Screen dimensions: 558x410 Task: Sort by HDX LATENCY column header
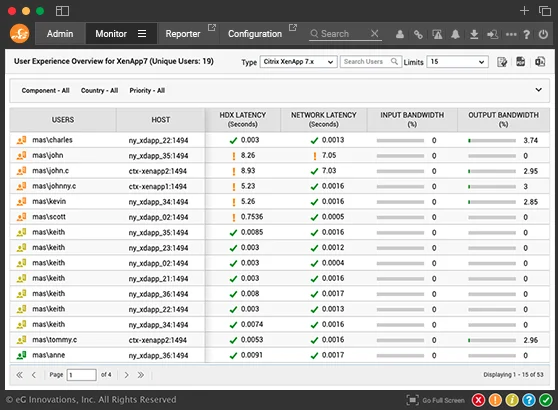pos(243,120)
